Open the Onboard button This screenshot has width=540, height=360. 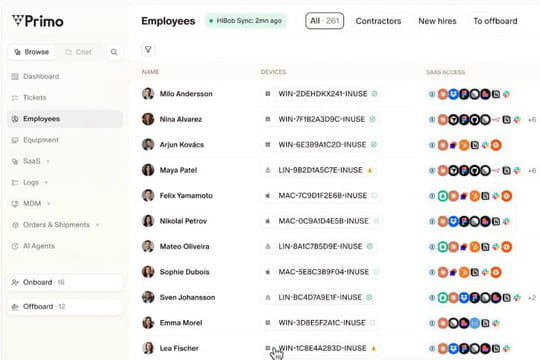point(65,282)
